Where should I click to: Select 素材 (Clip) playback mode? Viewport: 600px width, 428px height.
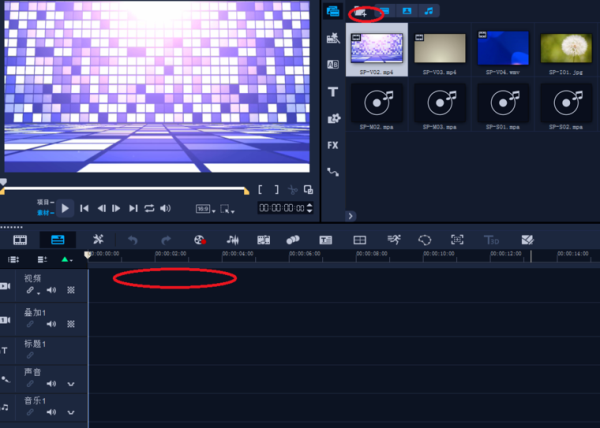point(45,213)
